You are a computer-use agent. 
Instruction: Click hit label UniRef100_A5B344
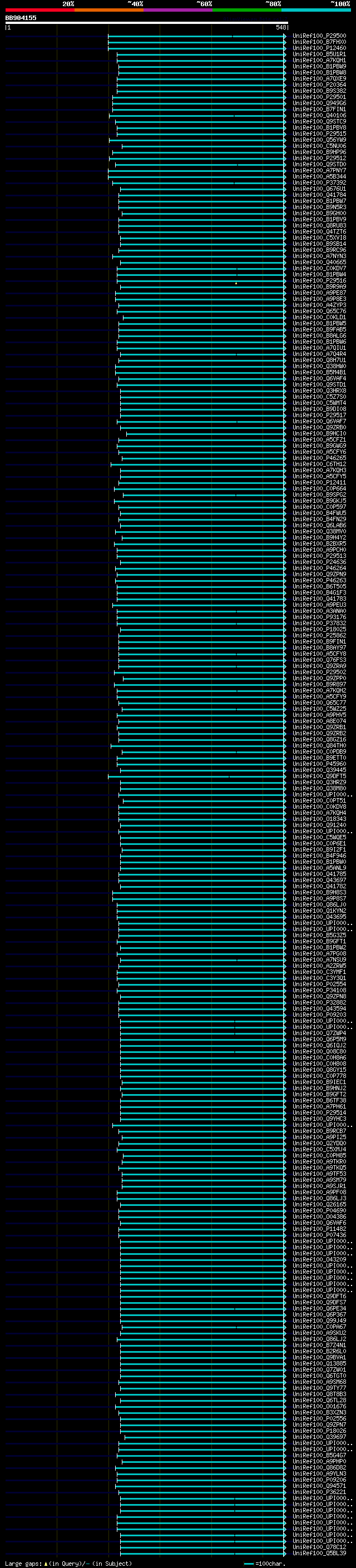tap(319, 176)
